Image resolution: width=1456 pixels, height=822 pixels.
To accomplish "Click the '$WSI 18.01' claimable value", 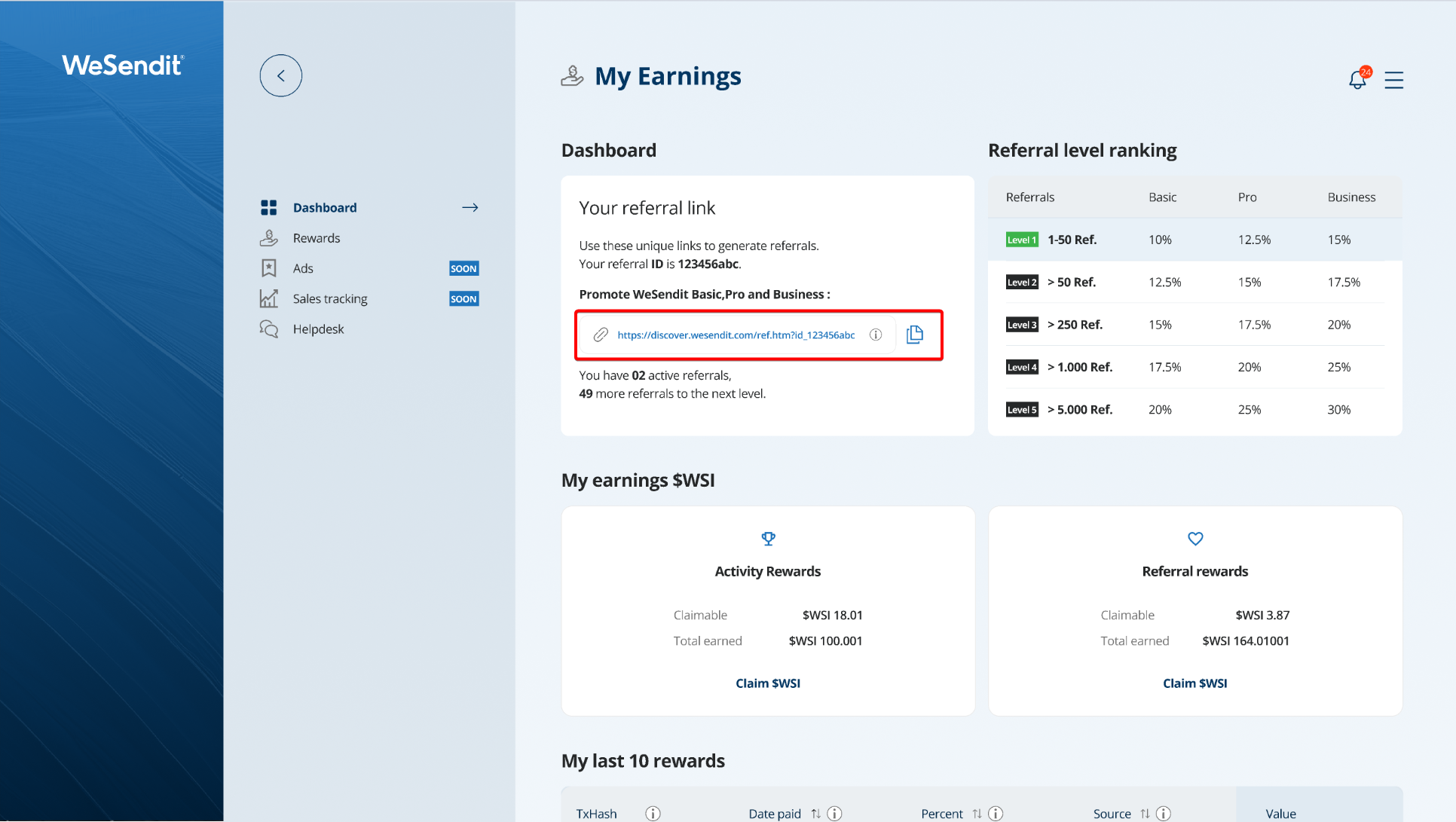I will (833, 616).
